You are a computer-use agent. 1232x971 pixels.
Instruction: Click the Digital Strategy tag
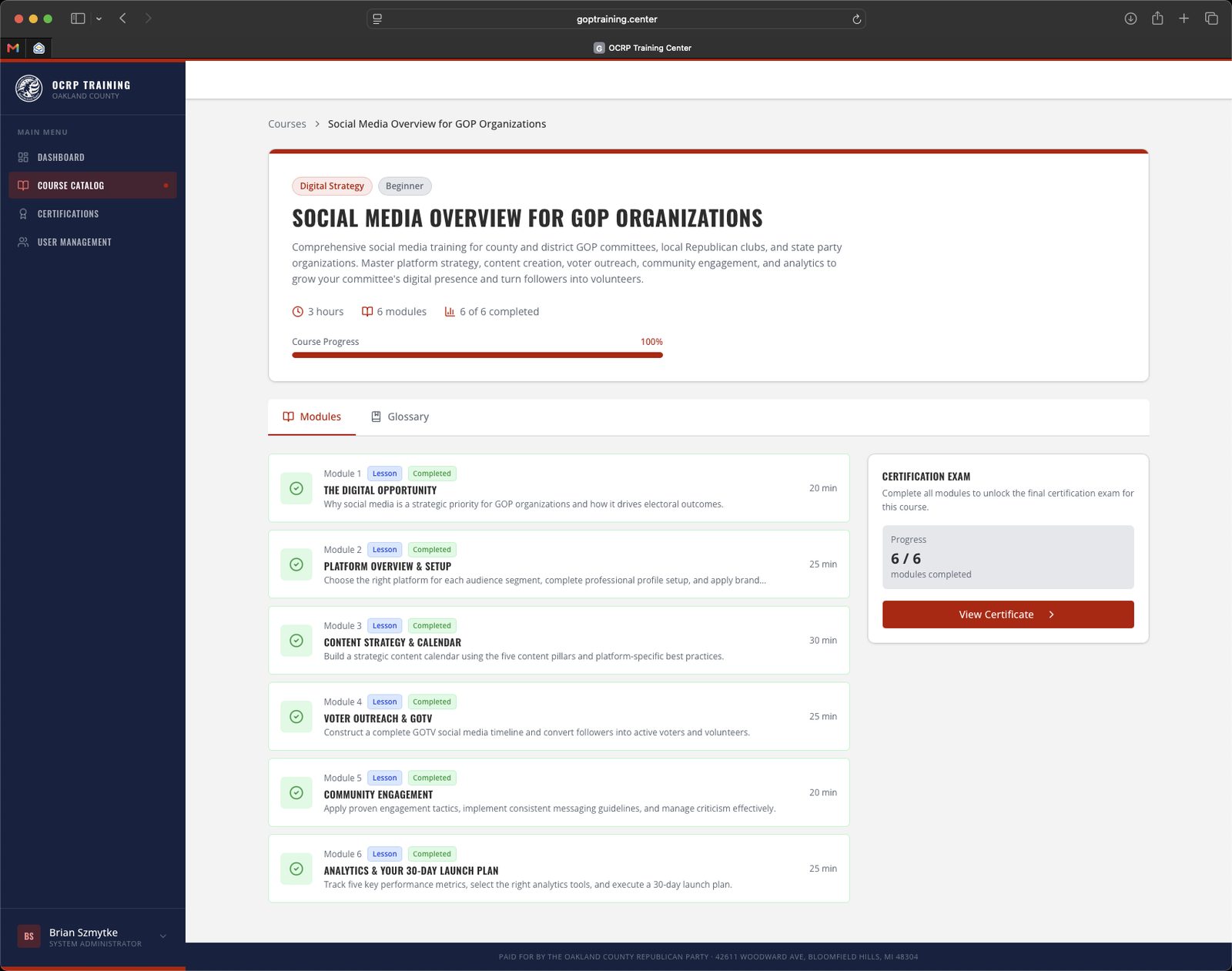point(332,186)
